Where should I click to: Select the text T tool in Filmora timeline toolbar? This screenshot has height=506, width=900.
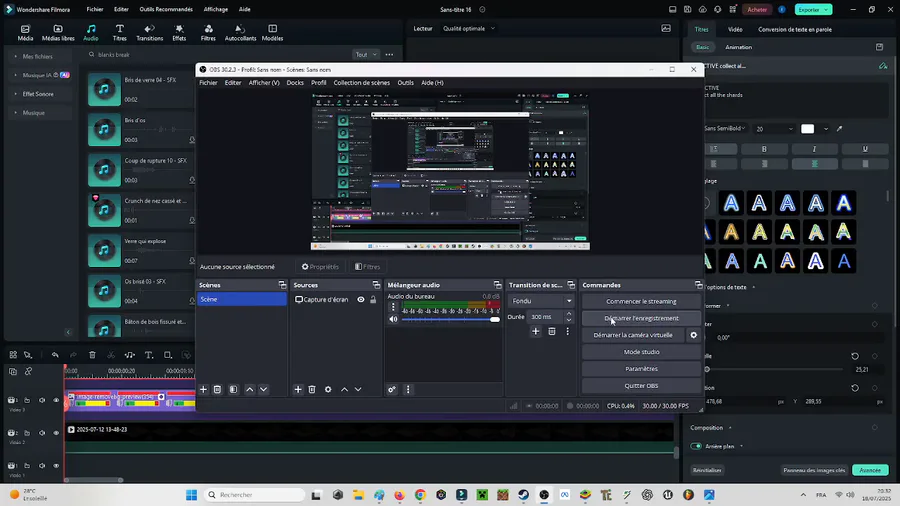149,355
